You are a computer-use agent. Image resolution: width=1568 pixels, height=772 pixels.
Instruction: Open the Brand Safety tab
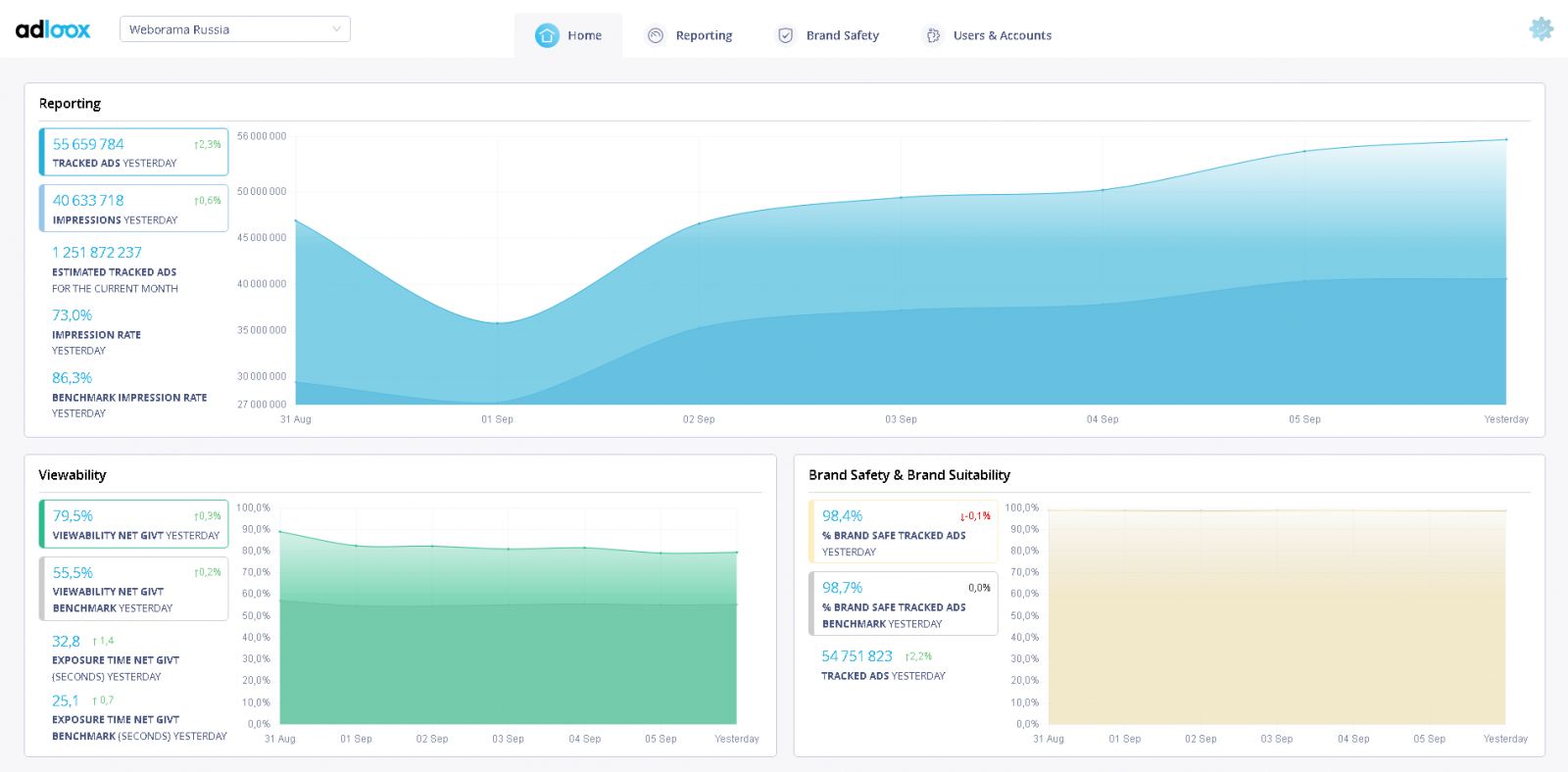(x=829, y=35)
